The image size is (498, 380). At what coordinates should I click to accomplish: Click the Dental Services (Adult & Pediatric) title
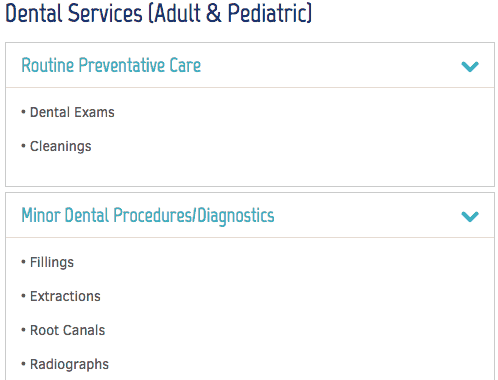(159, 13)
